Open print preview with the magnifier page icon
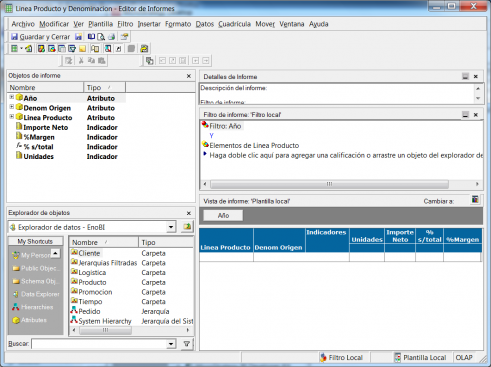 coord(101,37)
